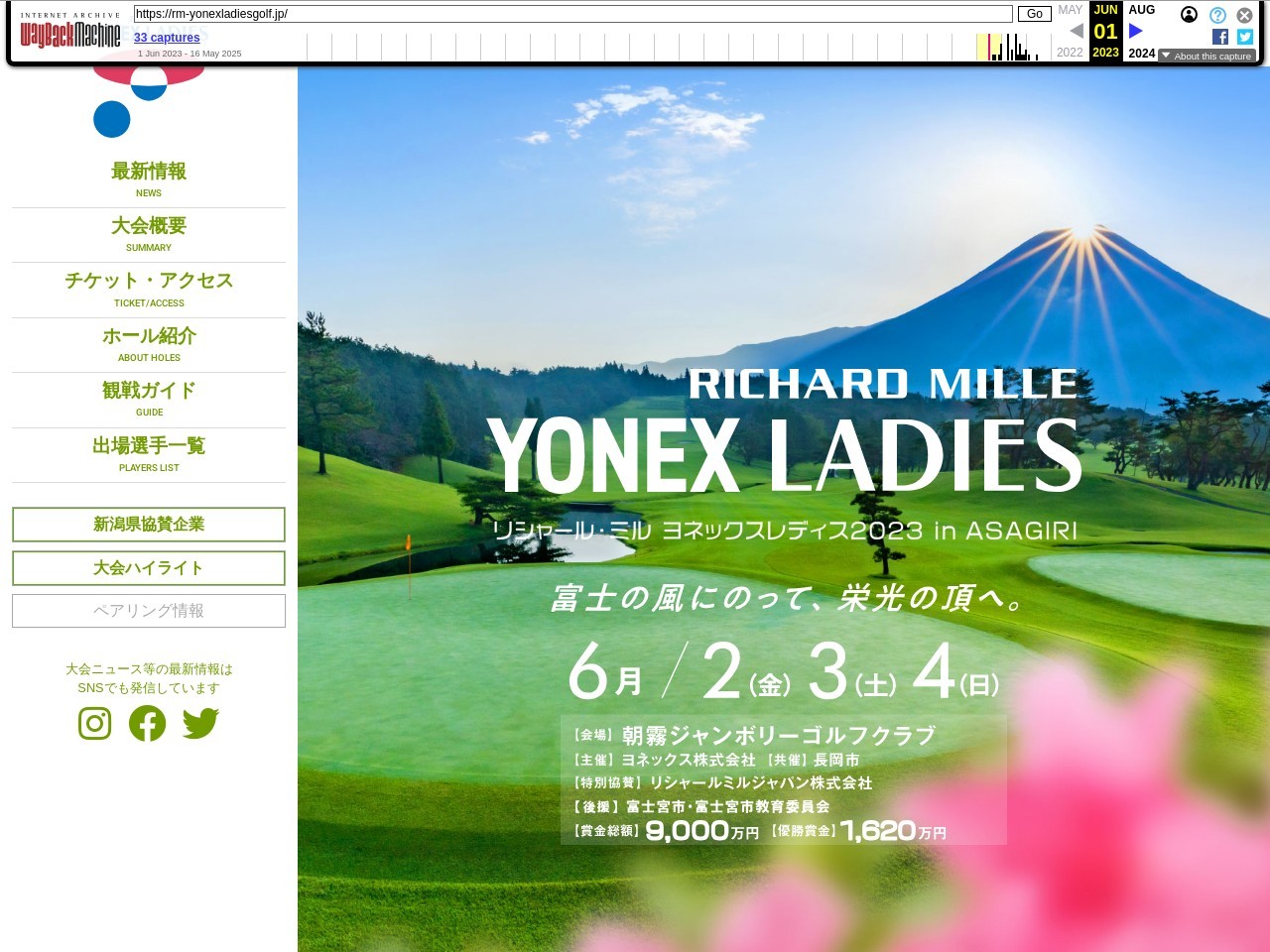Click the Wayback Machine logo
Image resolution: width=1270 pixels, height=952 pixels.
[x=70, y=32]
